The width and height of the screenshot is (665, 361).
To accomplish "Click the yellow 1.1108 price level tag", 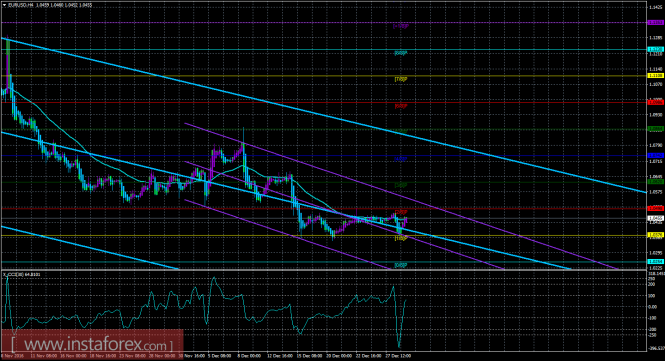I will (656, 76).
